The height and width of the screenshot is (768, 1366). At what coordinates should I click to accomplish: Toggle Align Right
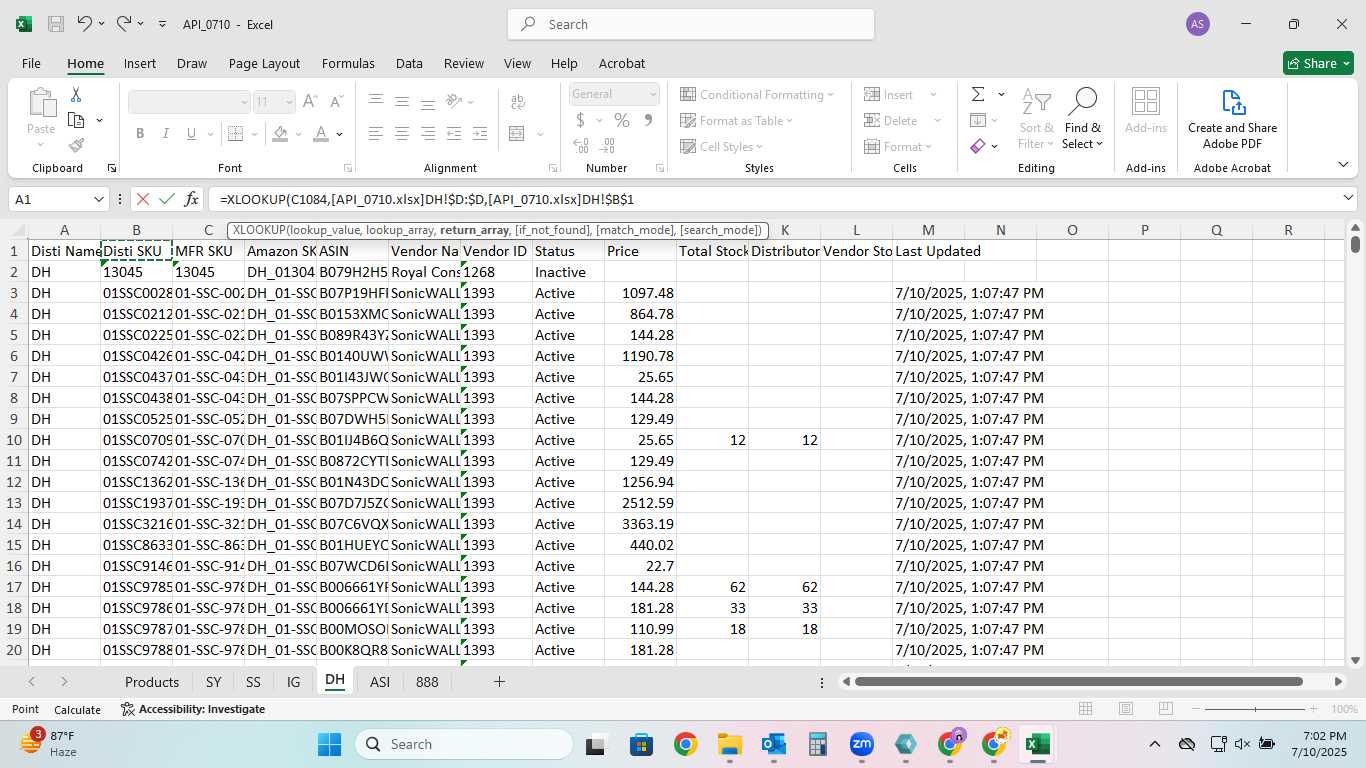pyautogui.click(x=428, y=133)
